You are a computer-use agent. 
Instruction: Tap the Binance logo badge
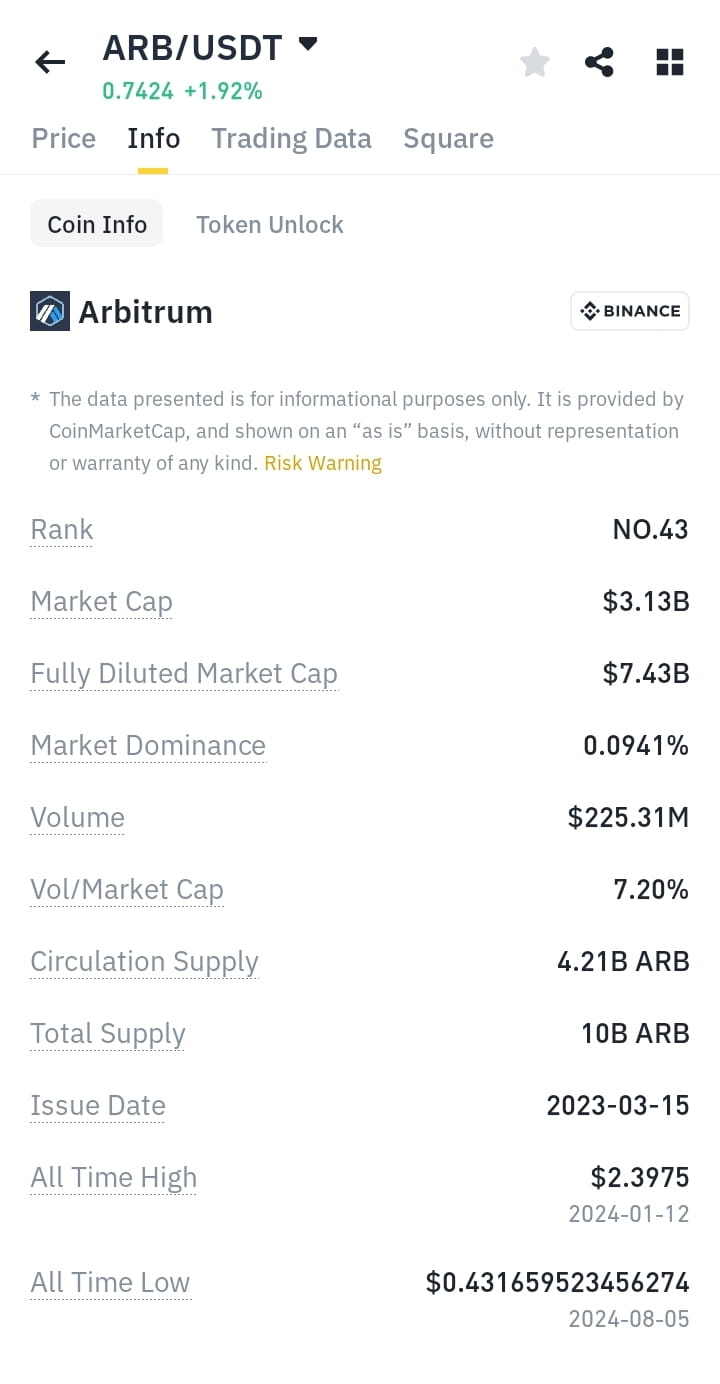630,311
